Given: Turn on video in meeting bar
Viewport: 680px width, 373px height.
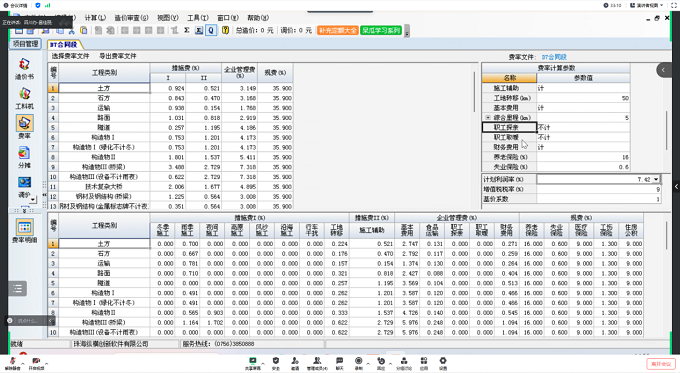Looking at the screenshot, I should 36,363.
